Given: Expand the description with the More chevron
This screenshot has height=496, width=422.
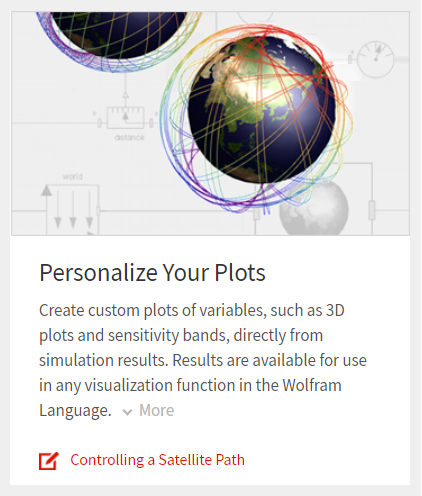Looking at the screenshot, I should (127, 412).
